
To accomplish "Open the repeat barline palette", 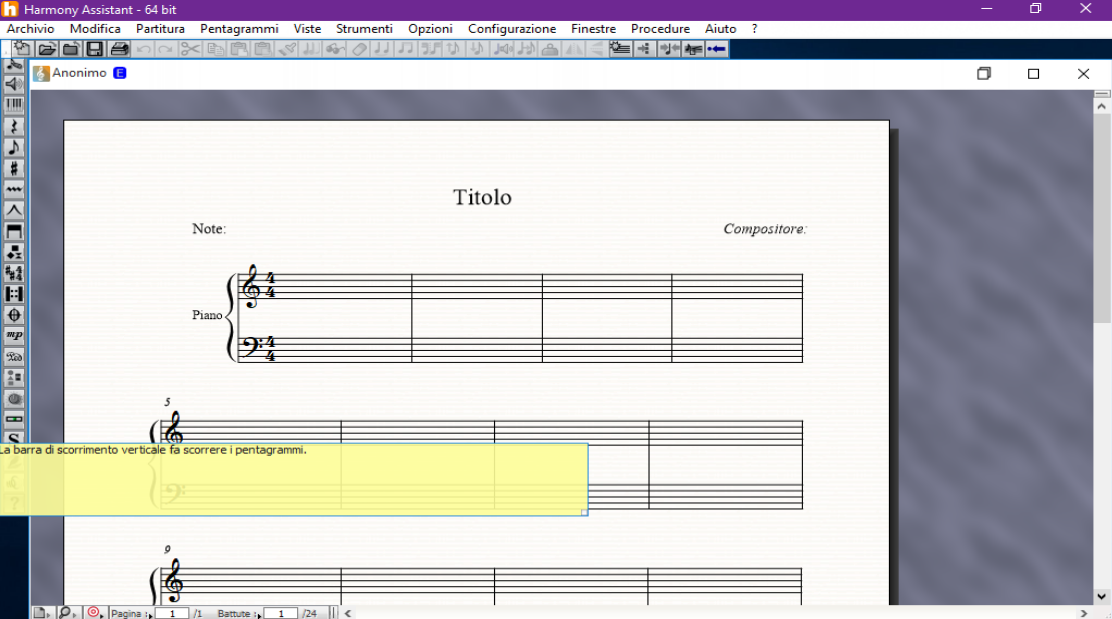I will [13, 294].
